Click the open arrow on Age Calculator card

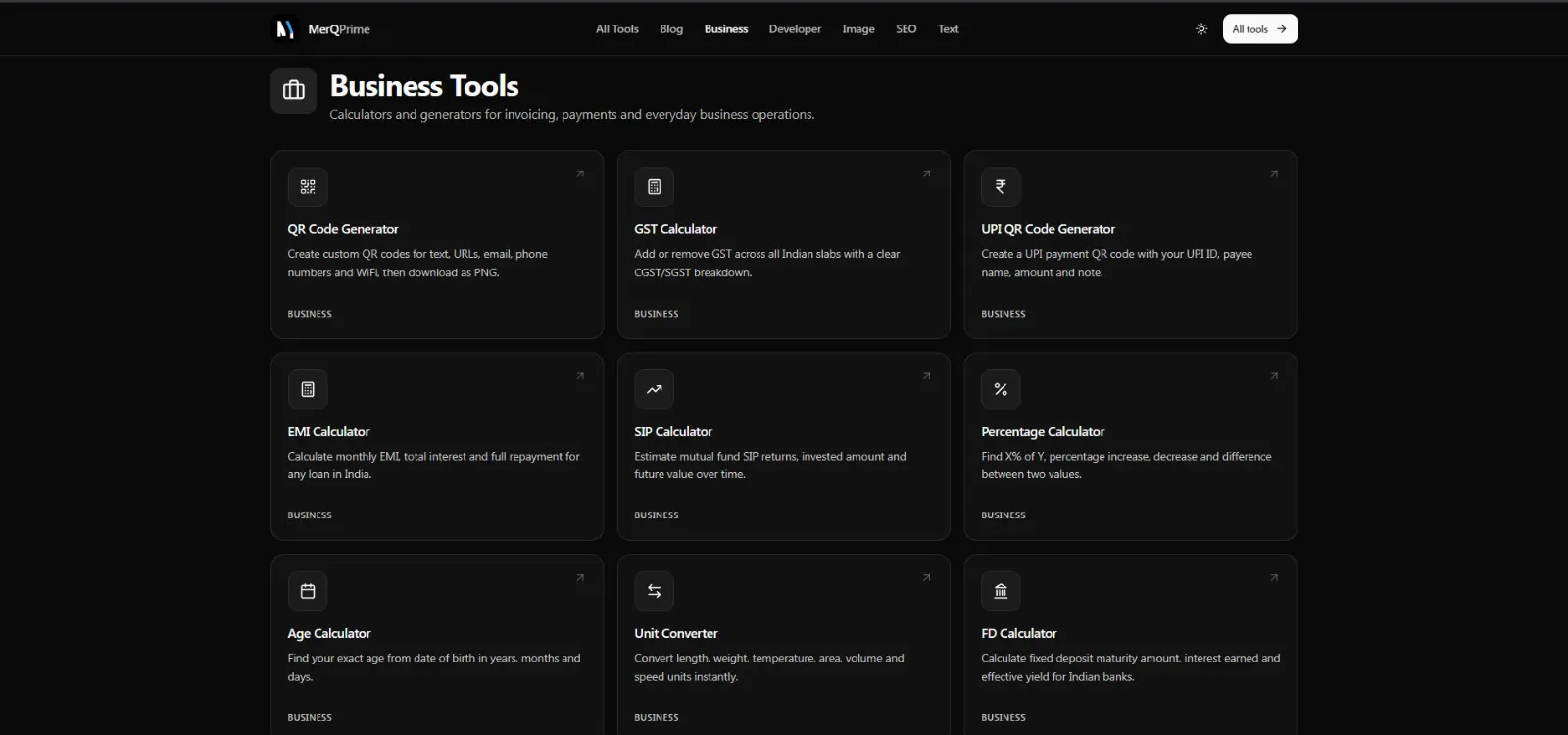(580, 577)
